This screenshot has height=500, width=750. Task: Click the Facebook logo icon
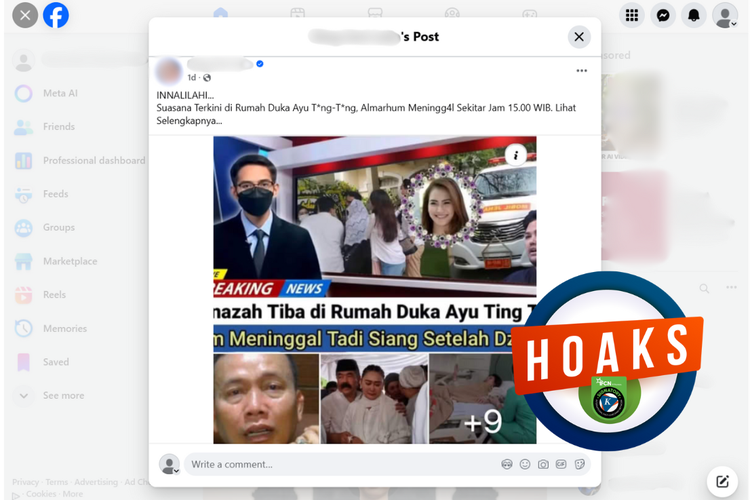(56, 15)
